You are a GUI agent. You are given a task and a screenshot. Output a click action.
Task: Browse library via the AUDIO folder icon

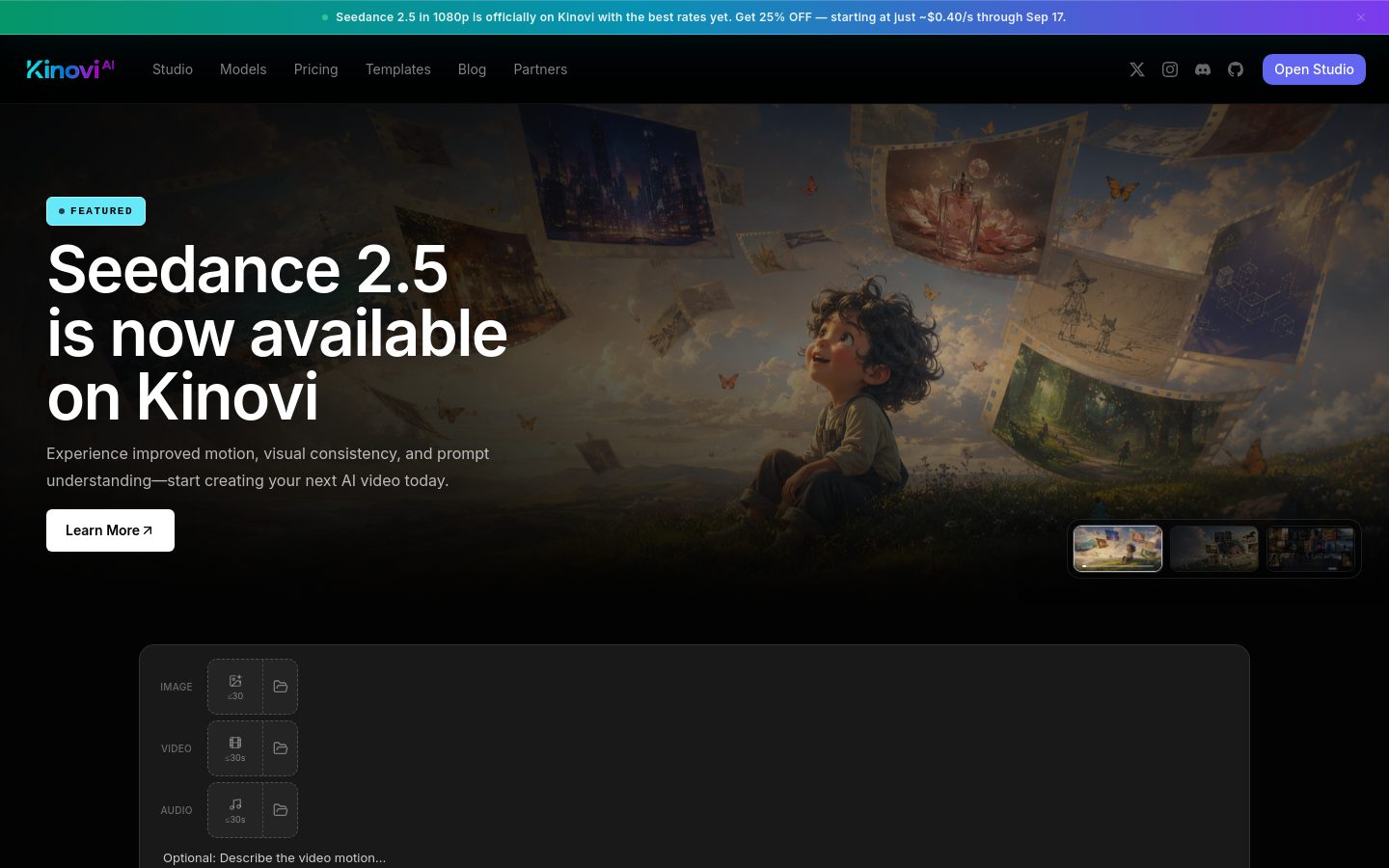(x=281, y=810)
